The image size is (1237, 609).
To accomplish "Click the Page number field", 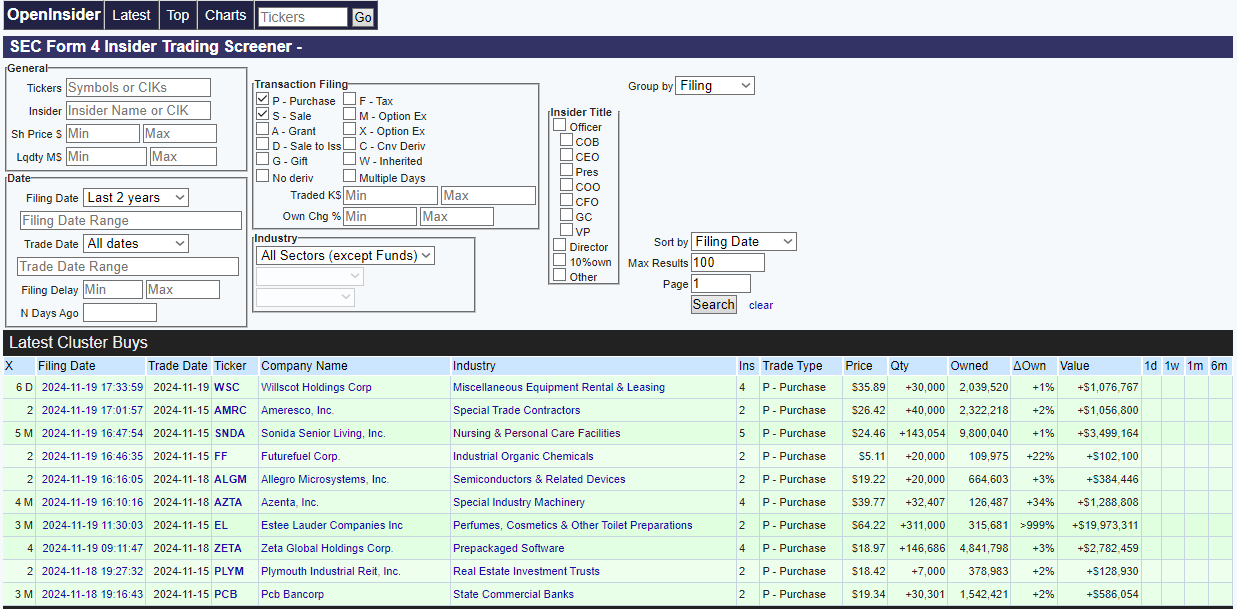I will [x=721, y=284].
